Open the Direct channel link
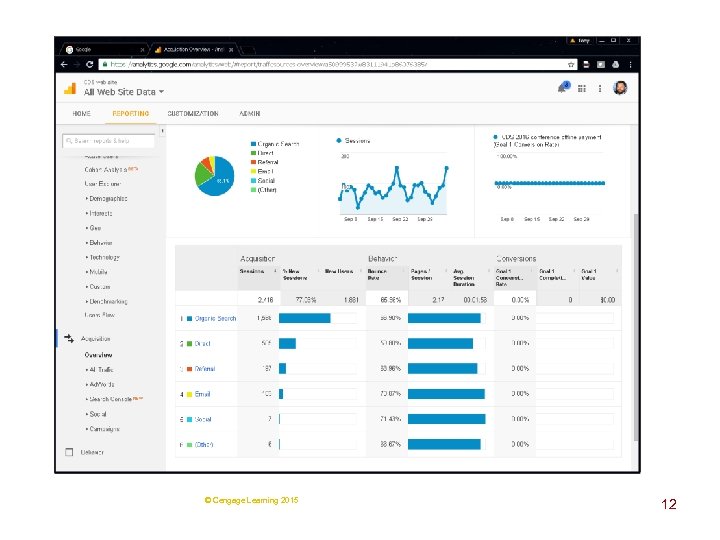720x540 pixels. (x=202, y=343)
